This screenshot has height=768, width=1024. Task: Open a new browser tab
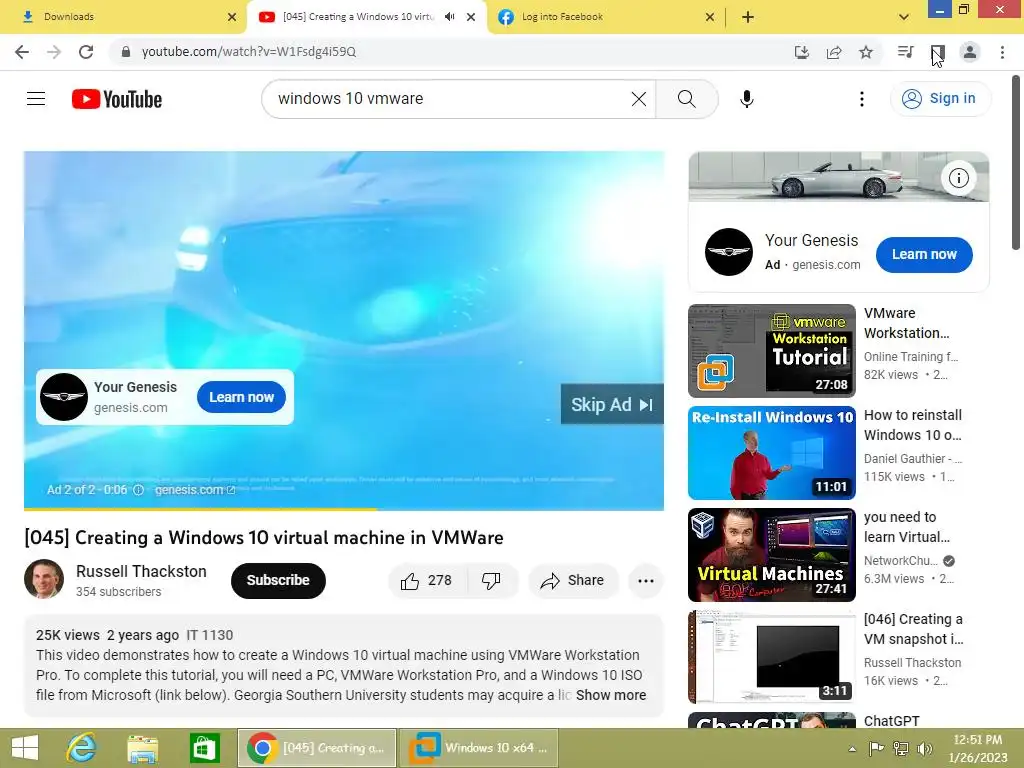(748, 17)
